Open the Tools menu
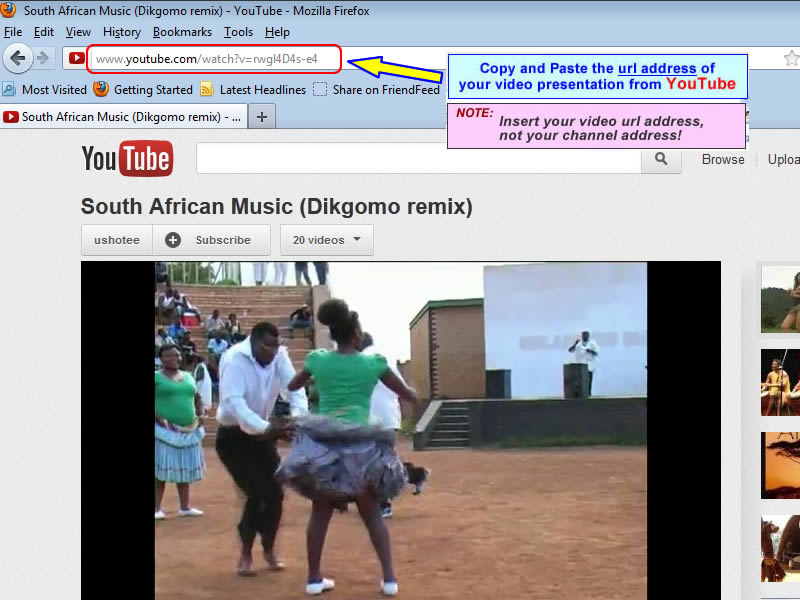This screenshot has width=800, height=600. (238, 32)
